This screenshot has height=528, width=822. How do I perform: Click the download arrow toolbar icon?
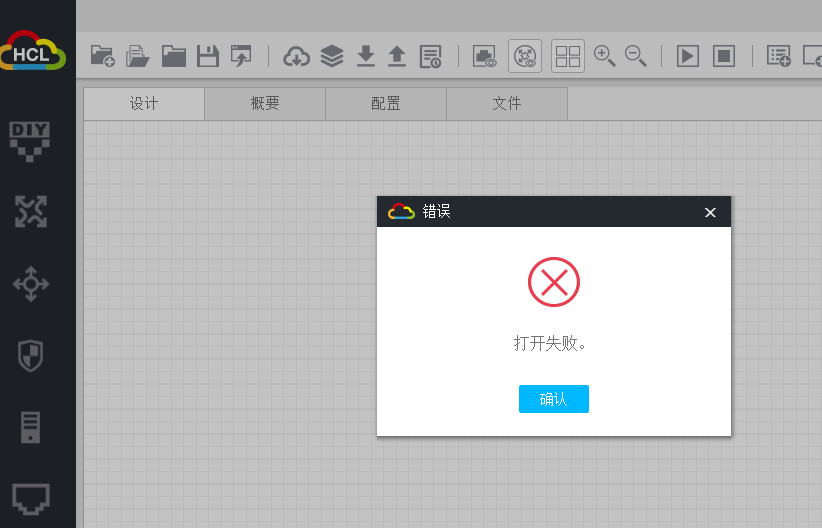click(365, 56)
